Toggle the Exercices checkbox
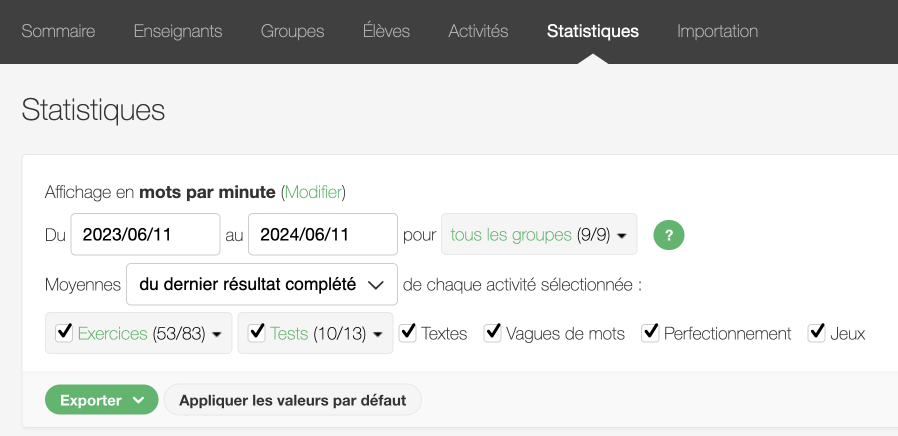898x436 pixels. pos(65,333)
